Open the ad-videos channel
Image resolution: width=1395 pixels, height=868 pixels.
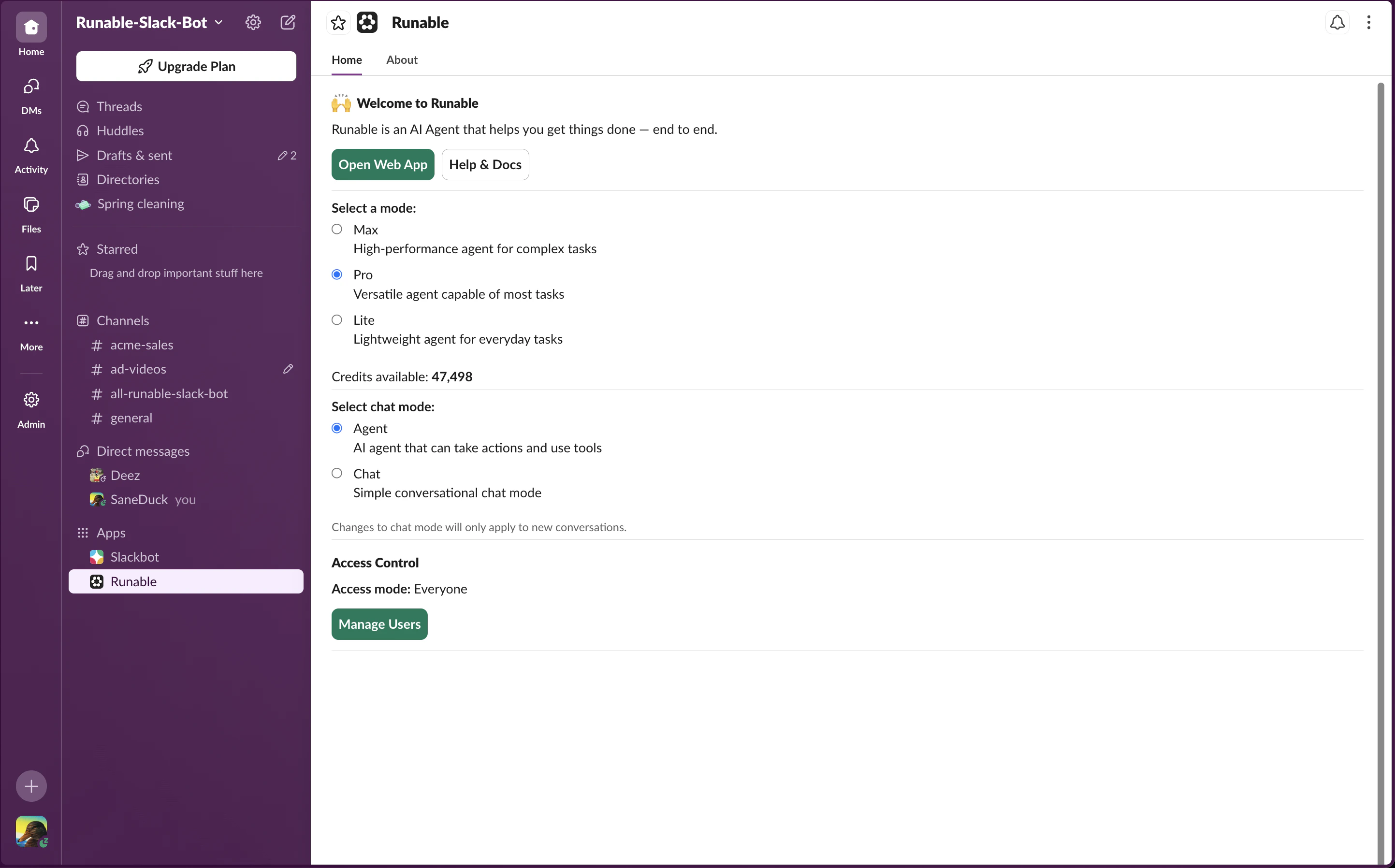point(186,369)
